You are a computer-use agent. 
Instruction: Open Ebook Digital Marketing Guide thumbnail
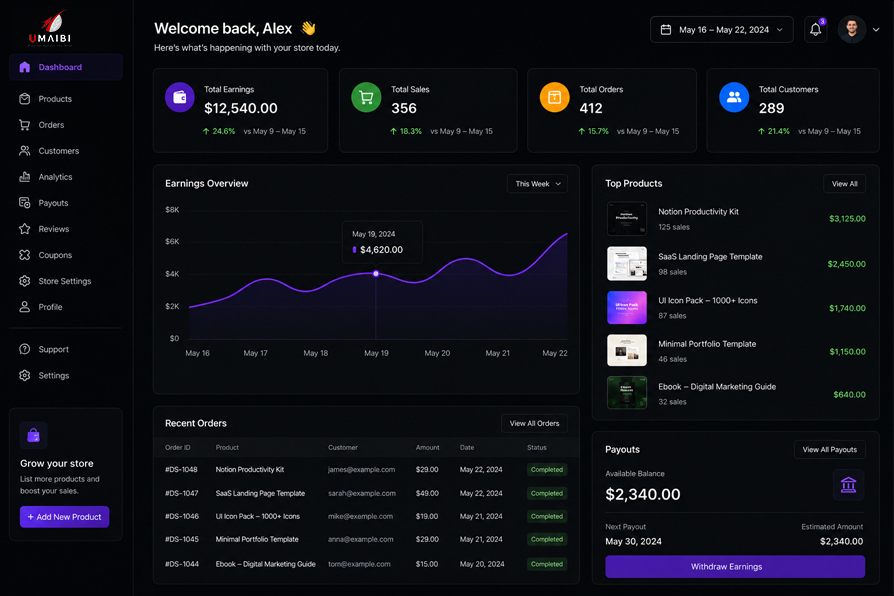(x=627, y=392)
